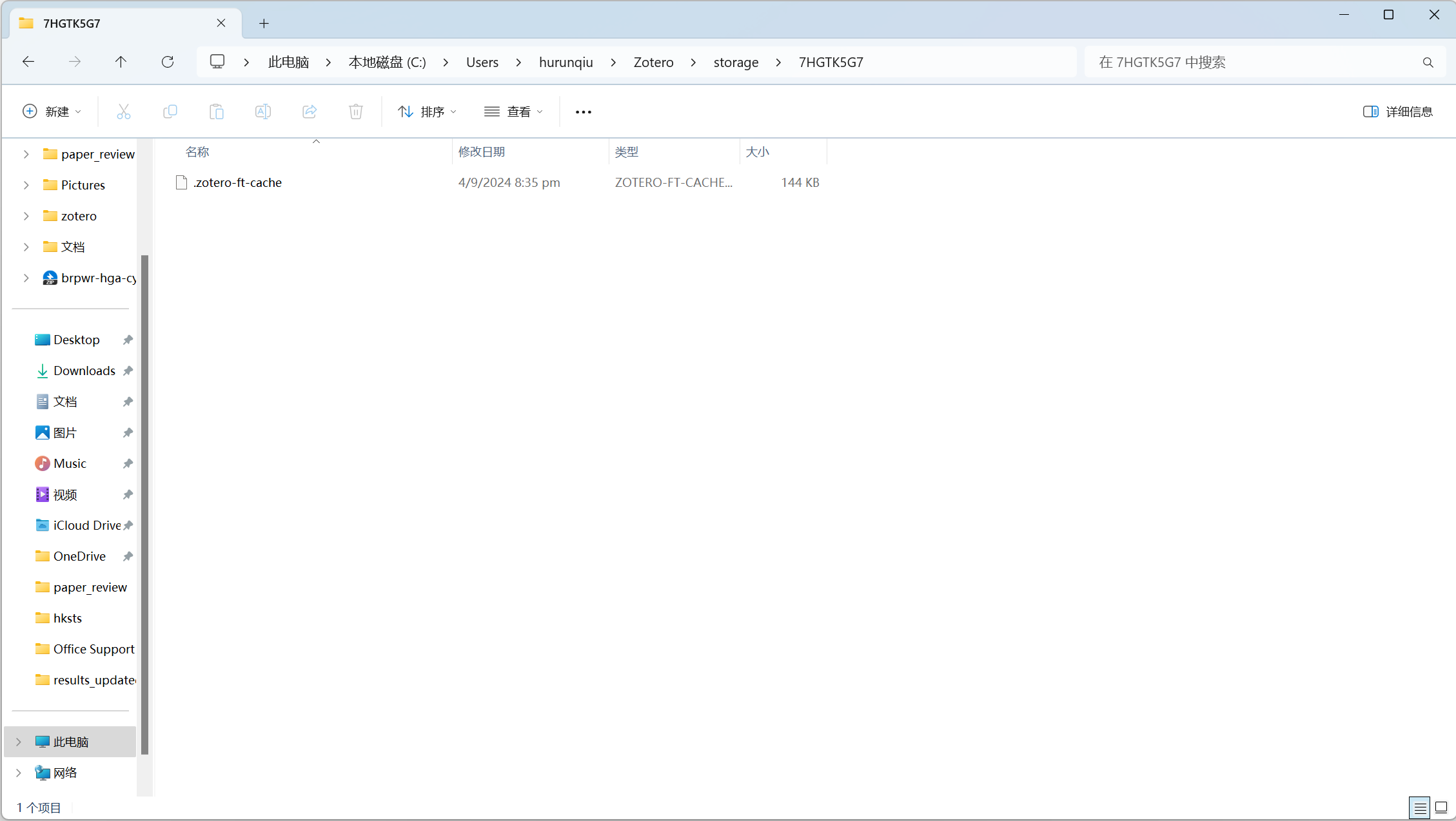Click the Cut scissors icon
The height and width of the screenshot is (821, 1456).
pyautogui.click(x=123, y=112)
